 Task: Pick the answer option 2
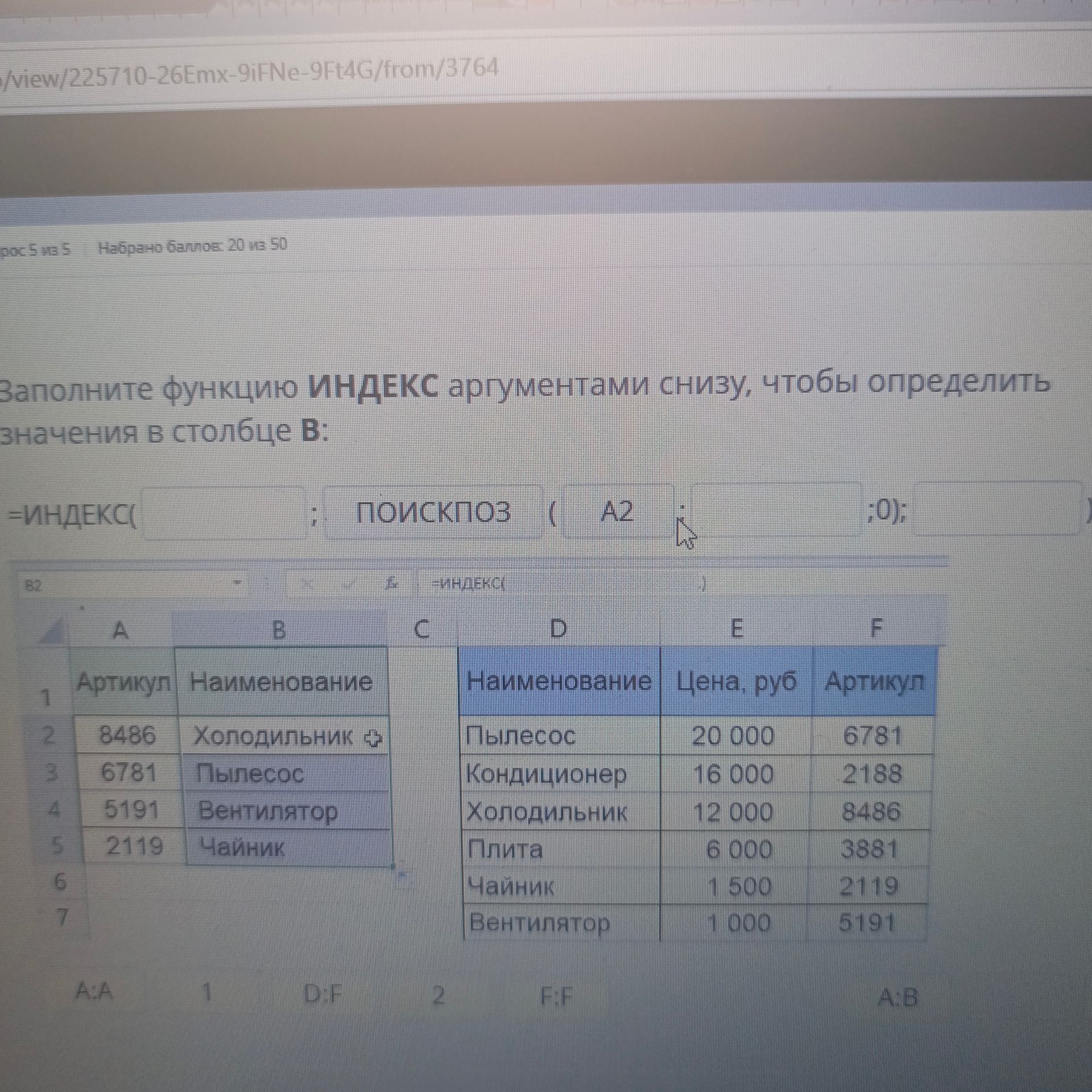438,995
